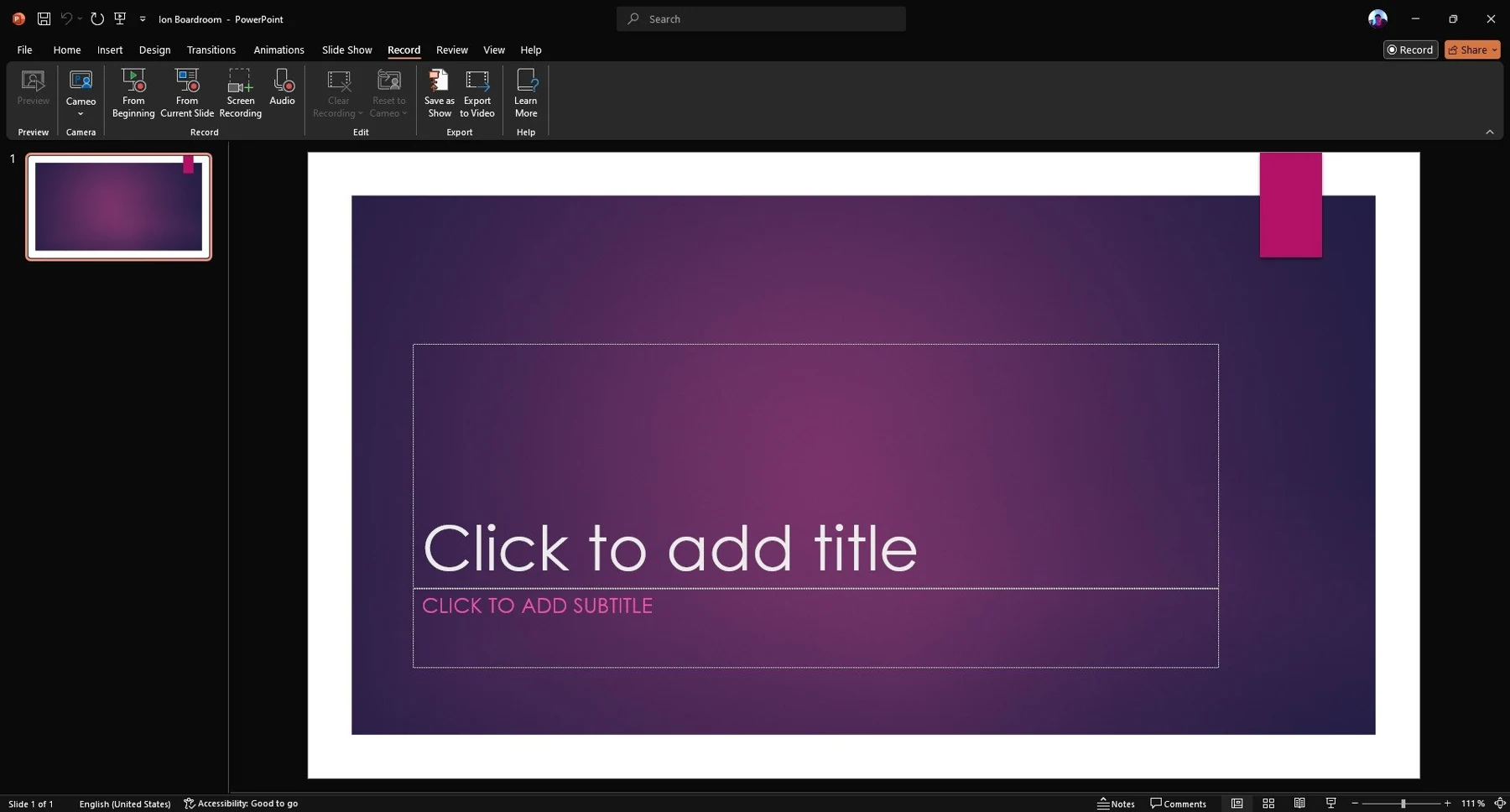This screenshot has height=812, width=1510.
Task: Check Accessibility: Good to go status
Action: click(241, 804)
